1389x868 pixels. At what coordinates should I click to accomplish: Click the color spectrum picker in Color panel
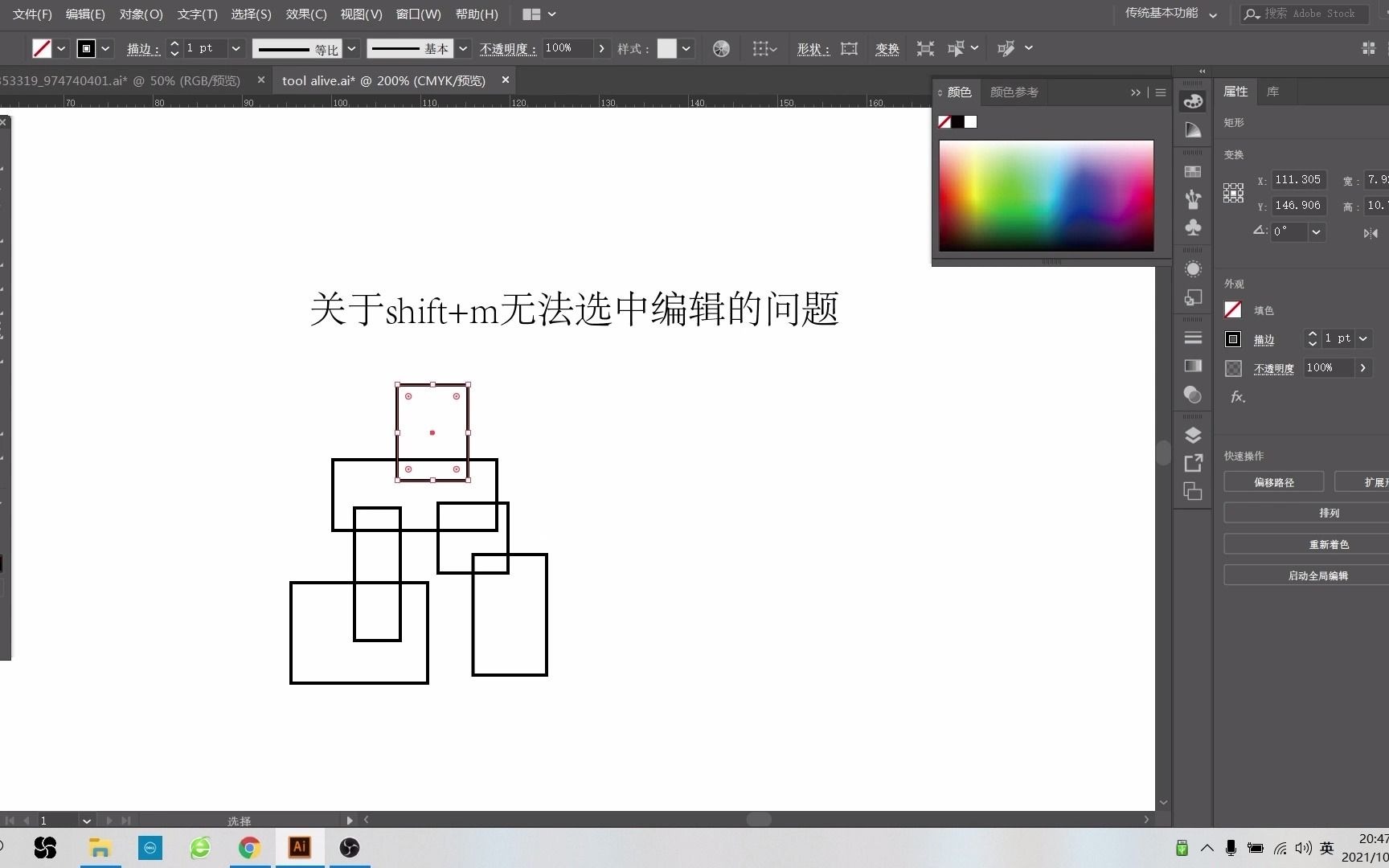1047,195
